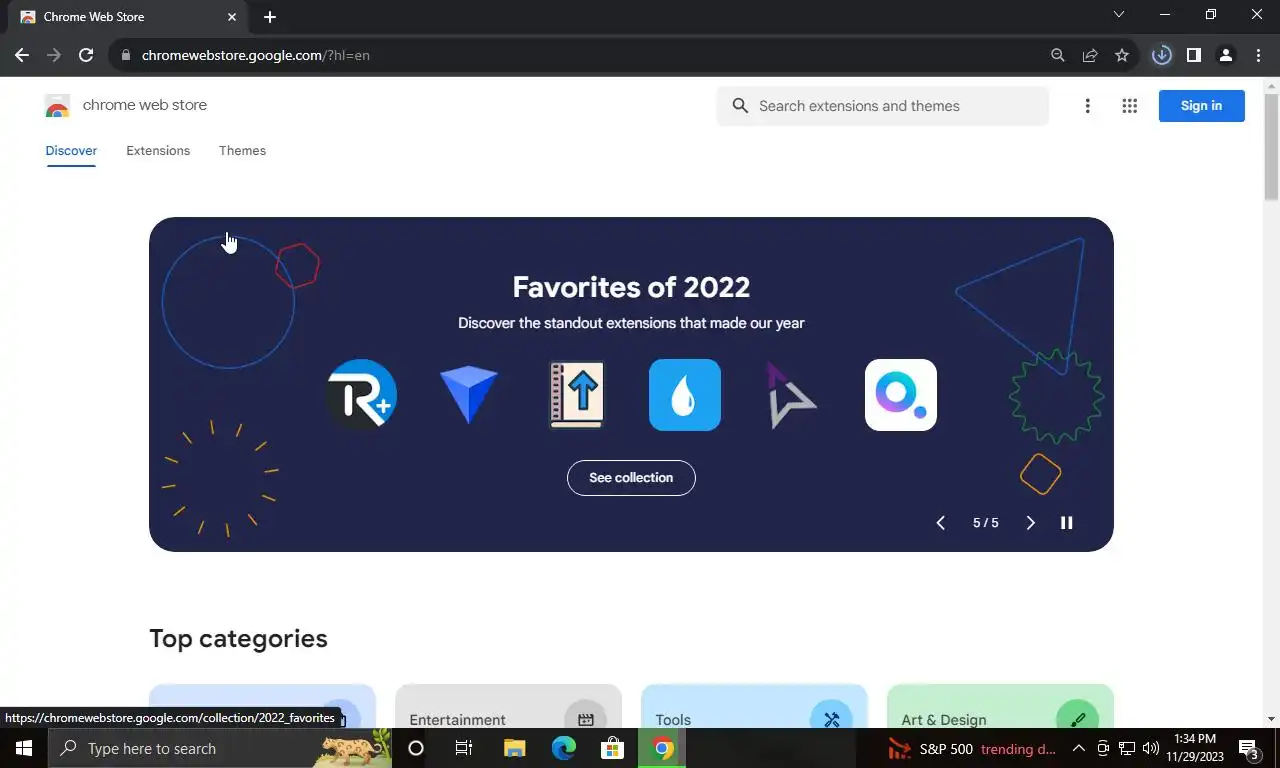Image resolution: width=1280 pixels, height=768 pixels.
Task: Open the Cortana circle on the taskbar
Action: 416,748
